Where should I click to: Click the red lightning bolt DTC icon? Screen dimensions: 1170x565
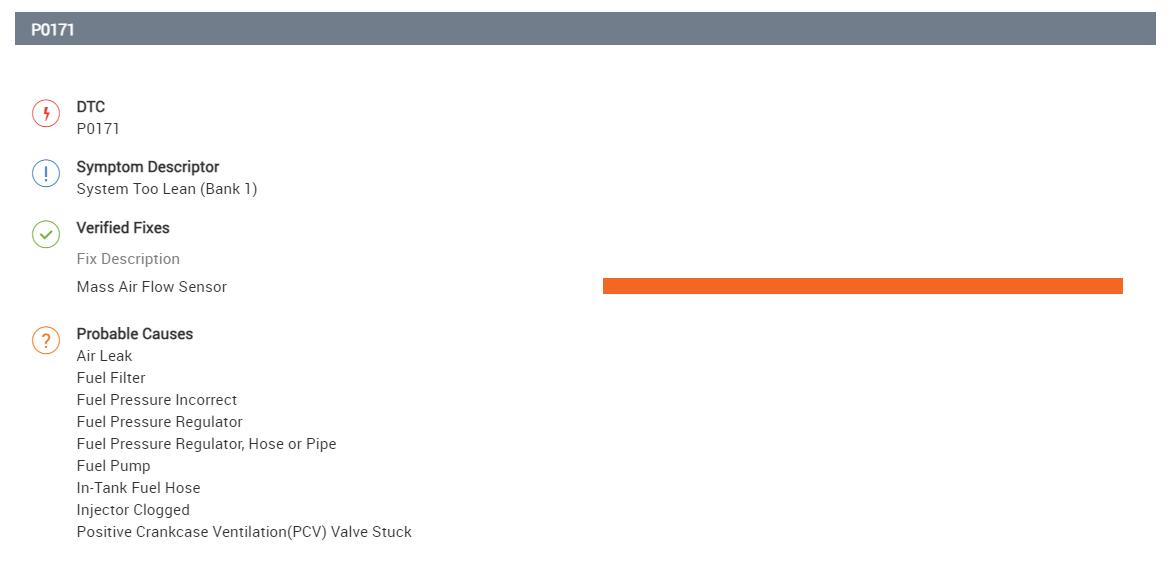46,113
